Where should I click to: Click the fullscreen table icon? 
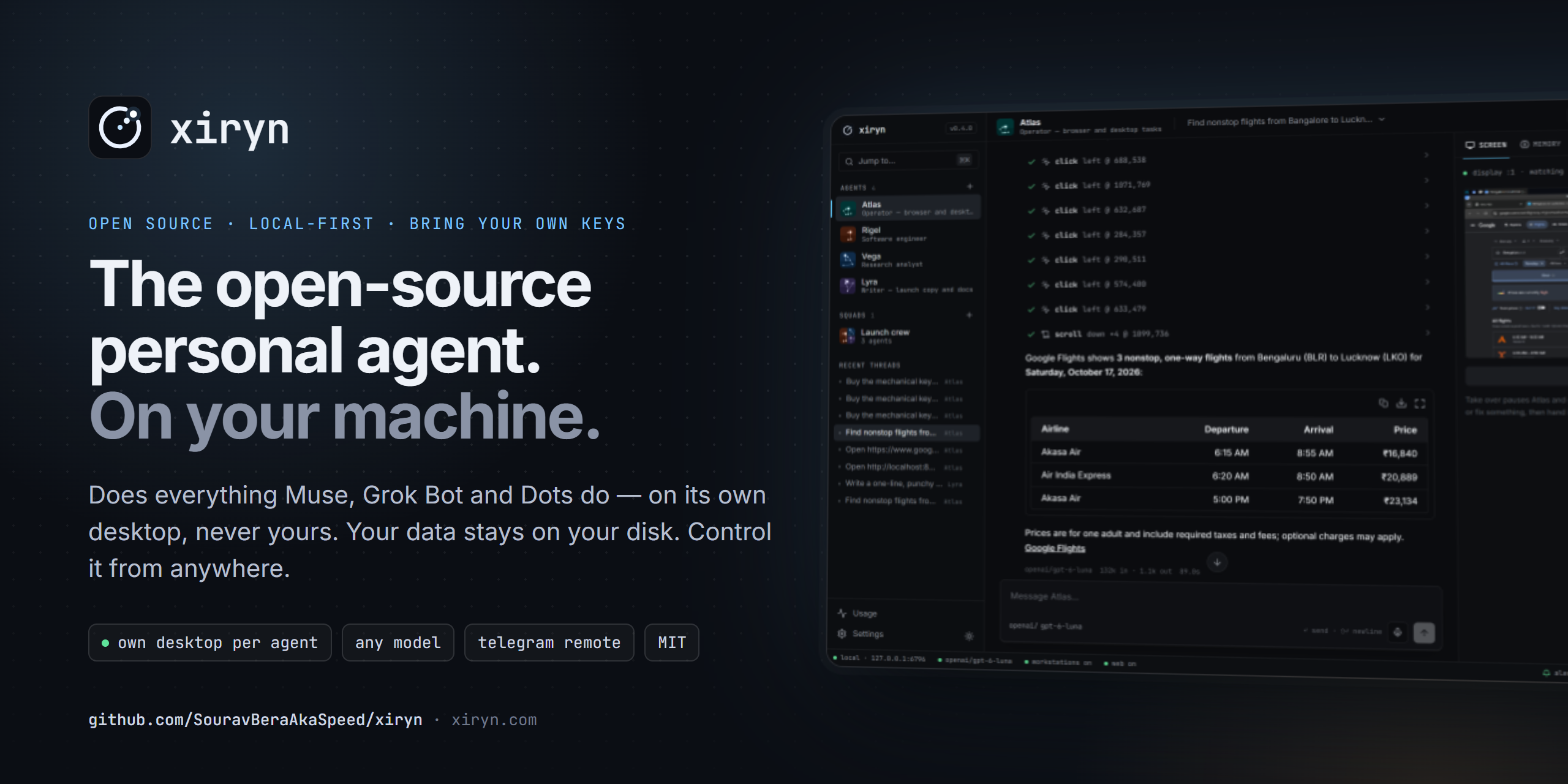click(x=1420, y=403)
